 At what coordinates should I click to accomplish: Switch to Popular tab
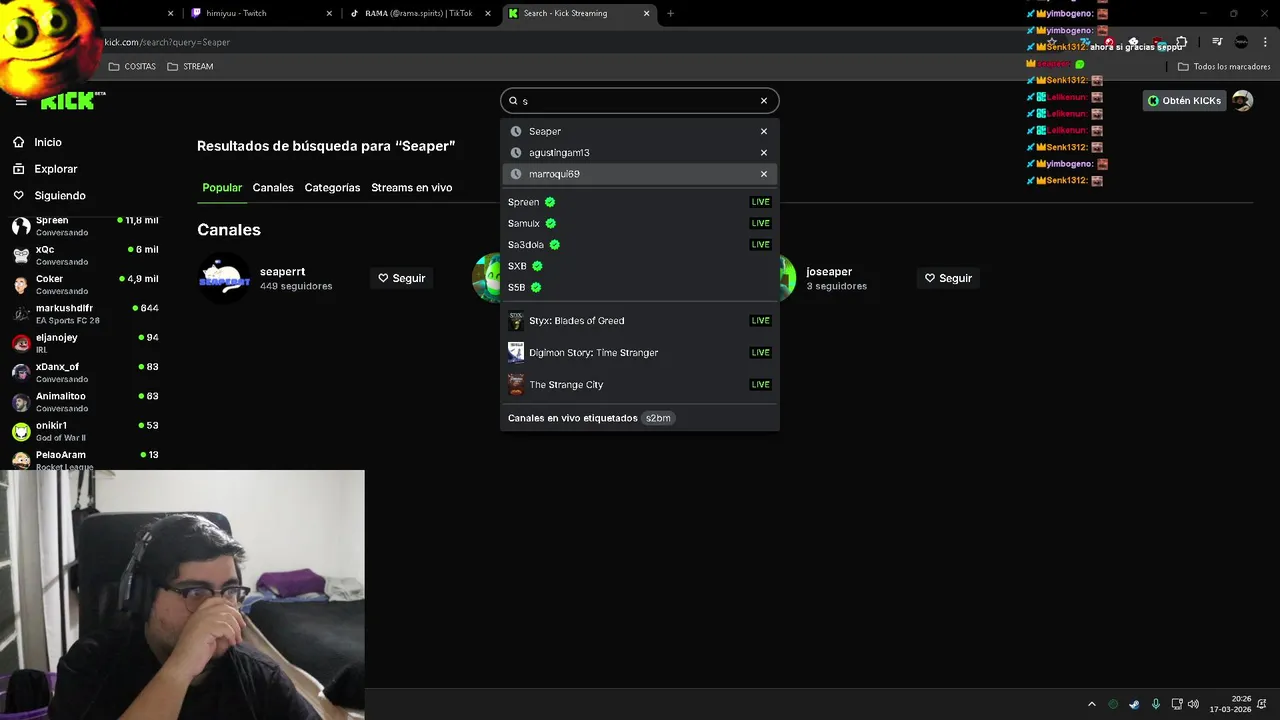pyautogui.click(x=222, y=188)
